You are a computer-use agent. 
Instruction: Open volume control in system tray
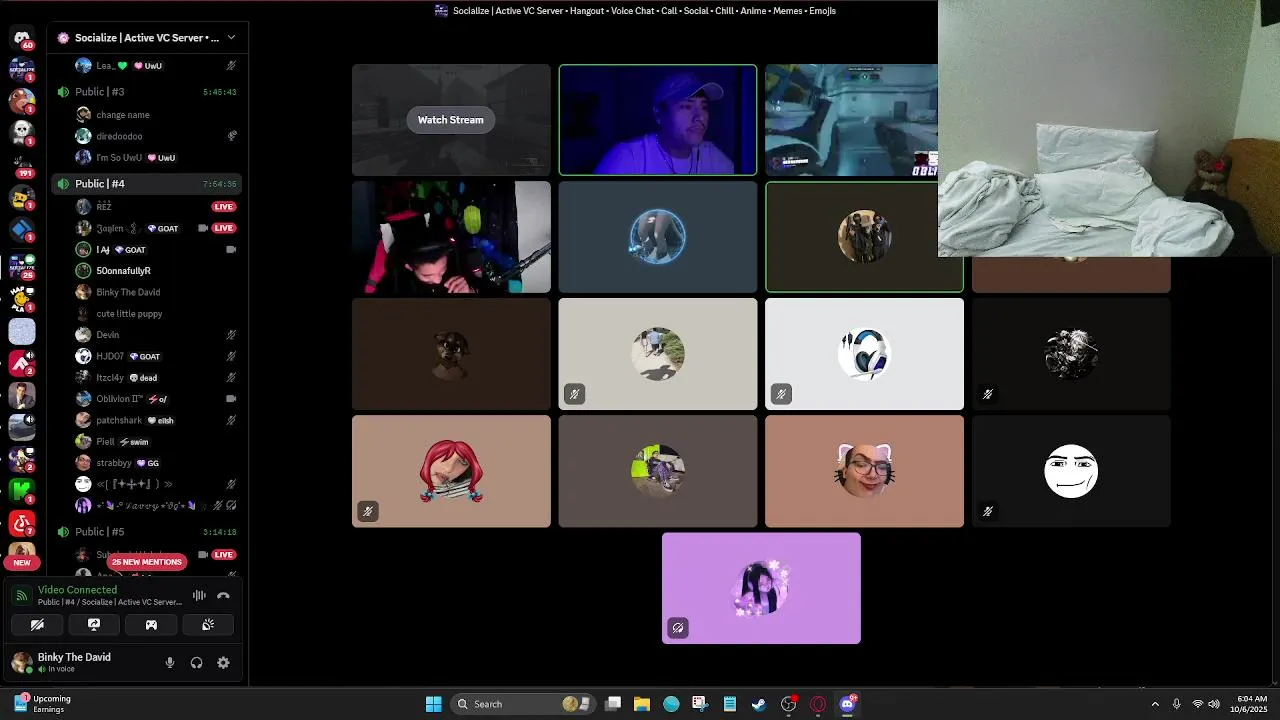pos(1214,704)
